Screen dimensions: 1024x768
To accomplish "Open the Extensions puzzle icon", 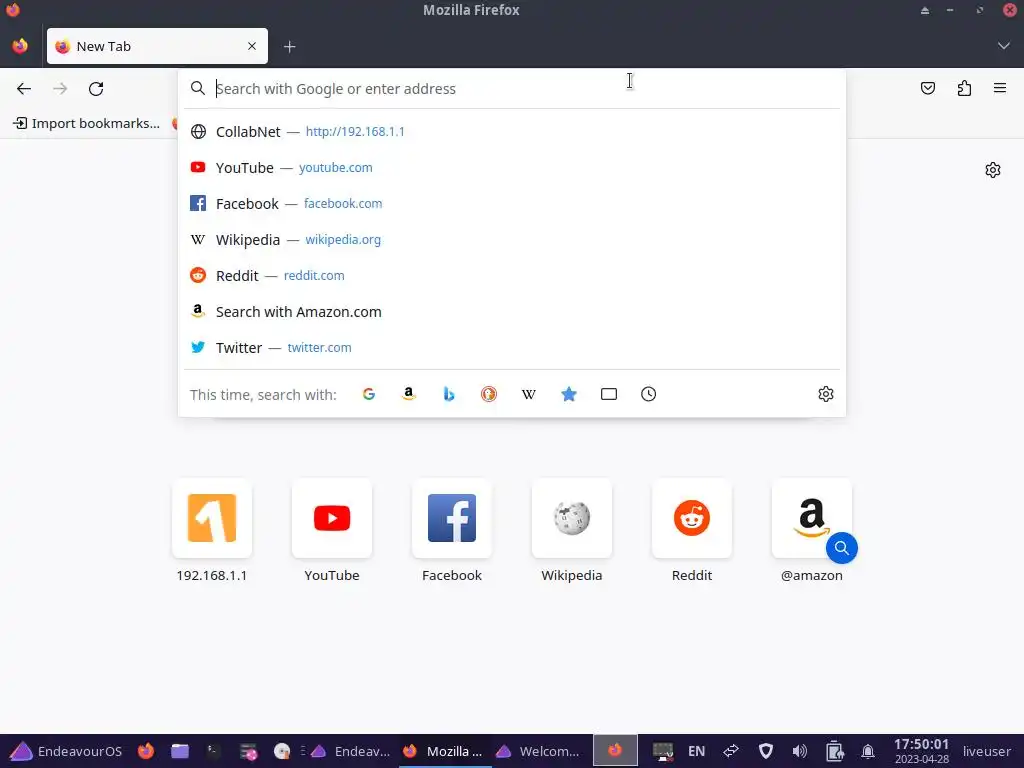I will [964, 88].
